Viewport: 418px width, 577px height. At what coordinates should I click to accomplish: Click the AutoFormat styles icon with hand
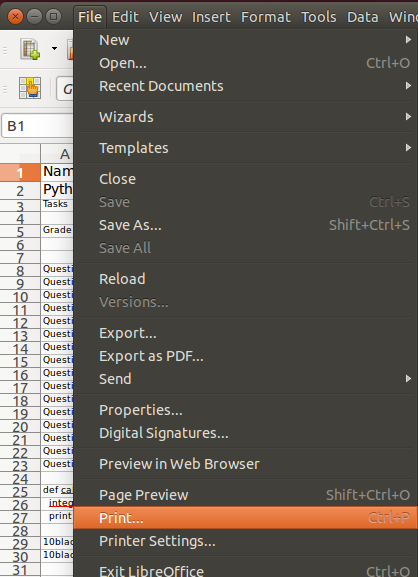(x=30, y=88)
